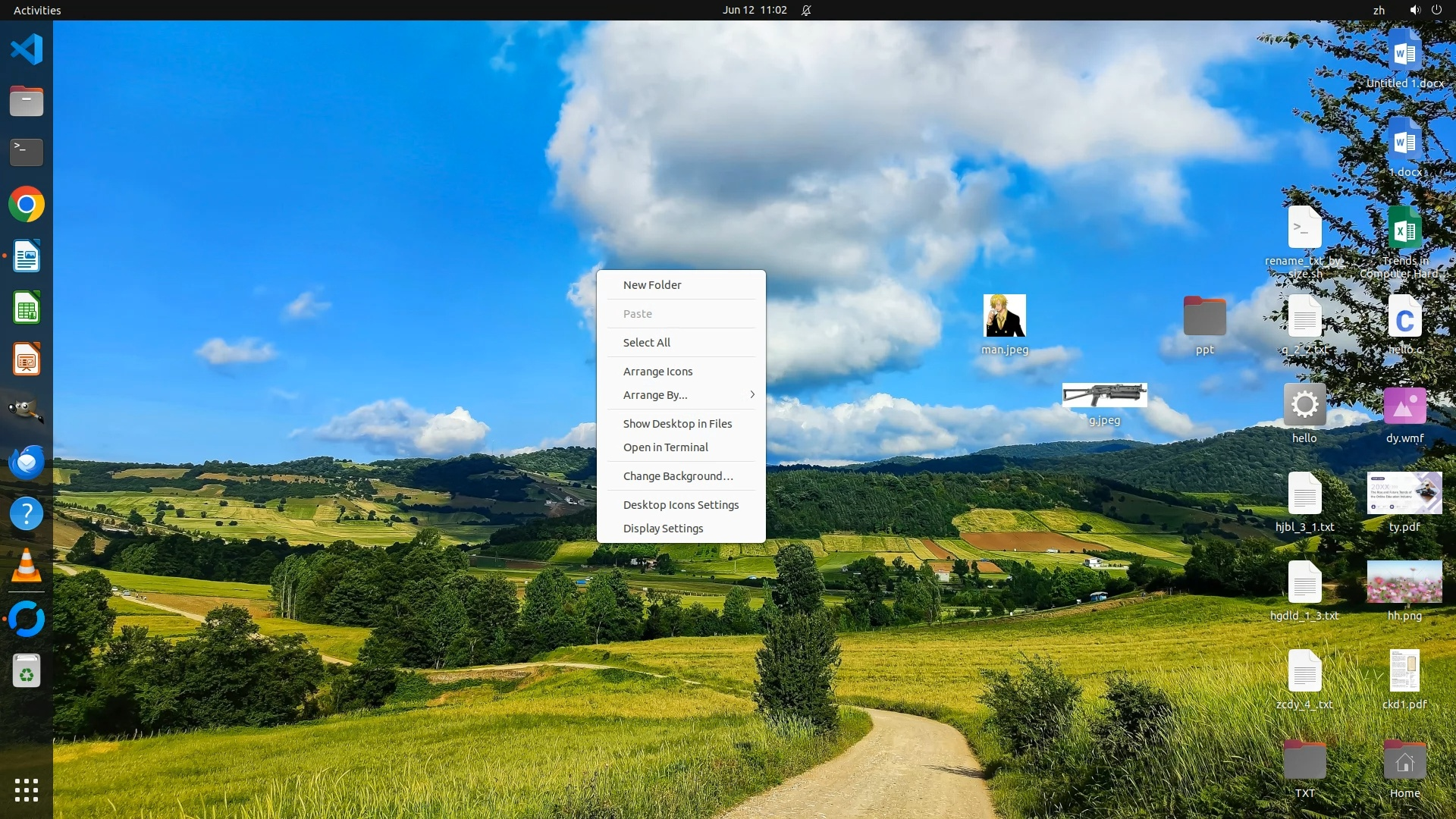1456x819 pixels.
Task: Launch Thunderbird mail from dock
Action: pyautogui.click(x=27, y=462)
